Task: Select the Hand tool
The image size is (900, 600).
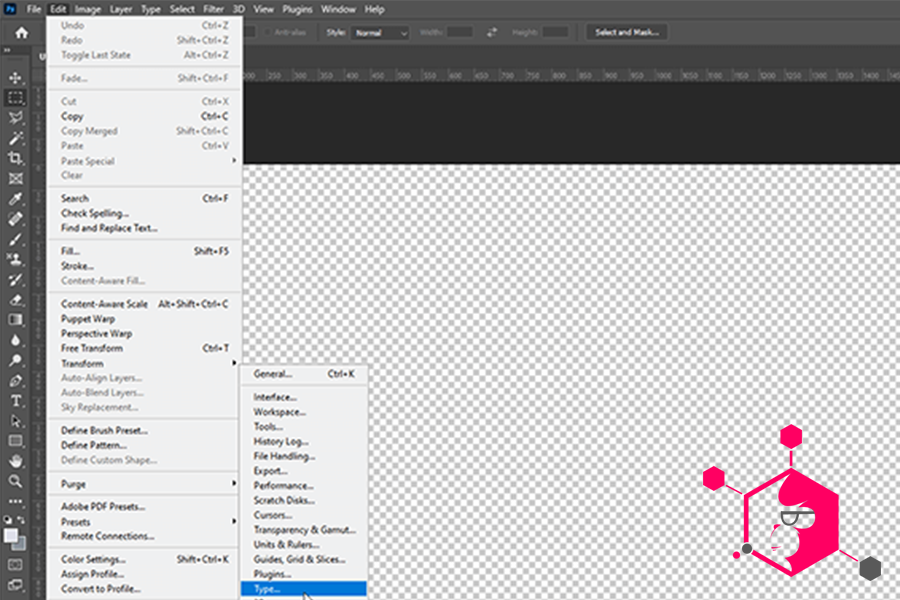Action: tap(15, 461)
